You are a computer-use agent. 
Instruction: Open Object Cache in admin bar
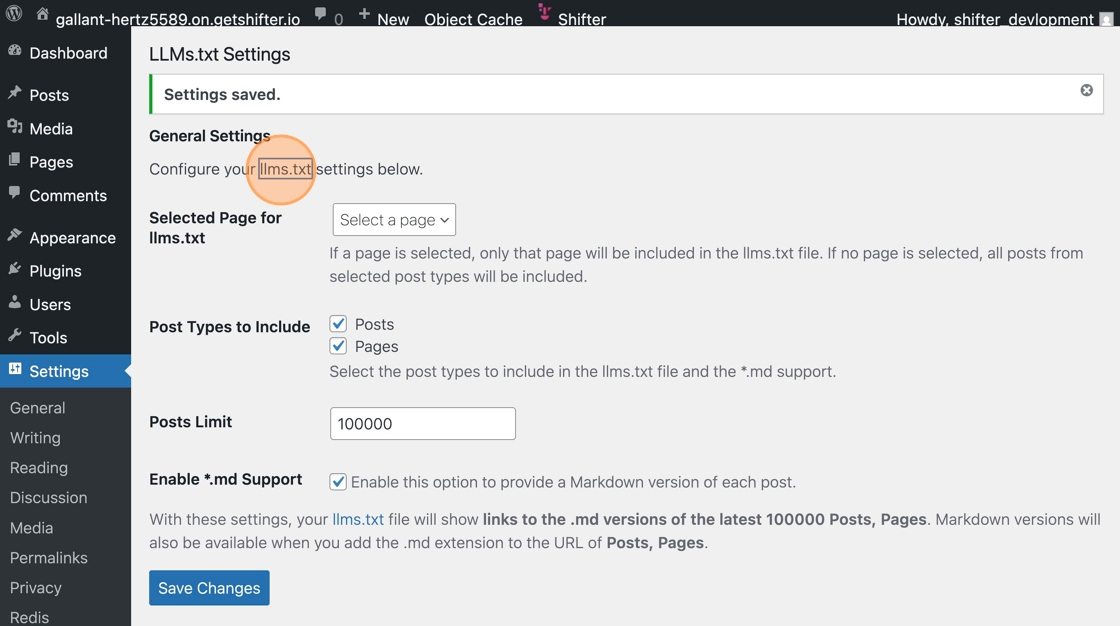(473, 19)
